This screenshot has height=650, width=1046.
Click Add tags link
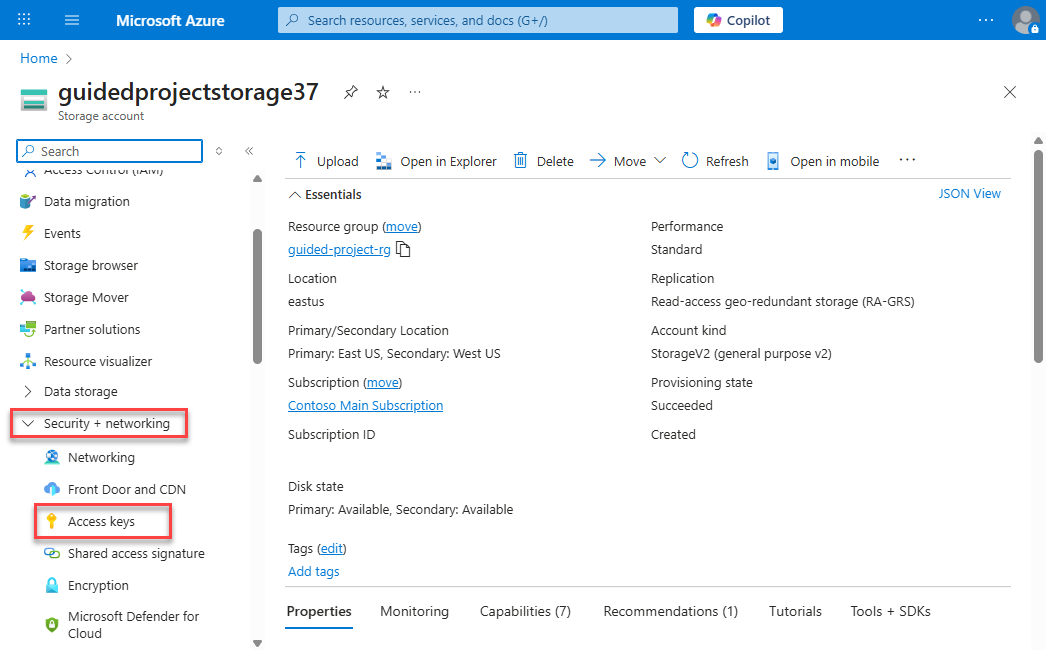[x=314, y=571]
